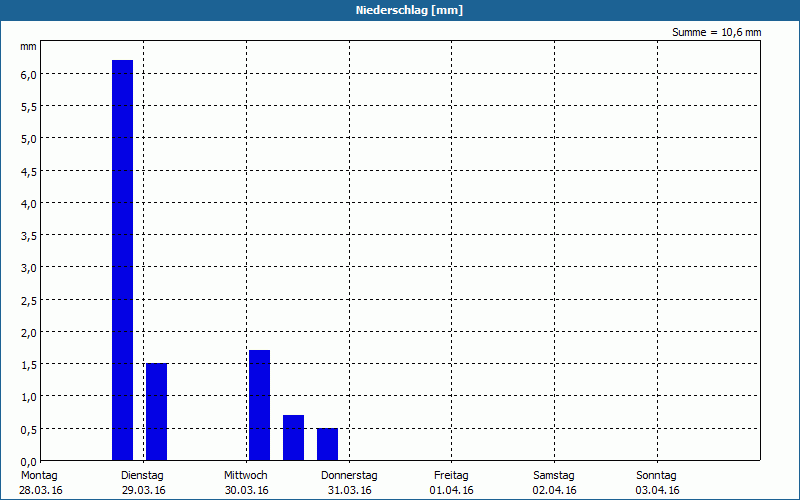The width and height of the screenshot is (800, 500).
Task: Click the Niederschlag [mm] chart title
Action: tap(409, 10)
